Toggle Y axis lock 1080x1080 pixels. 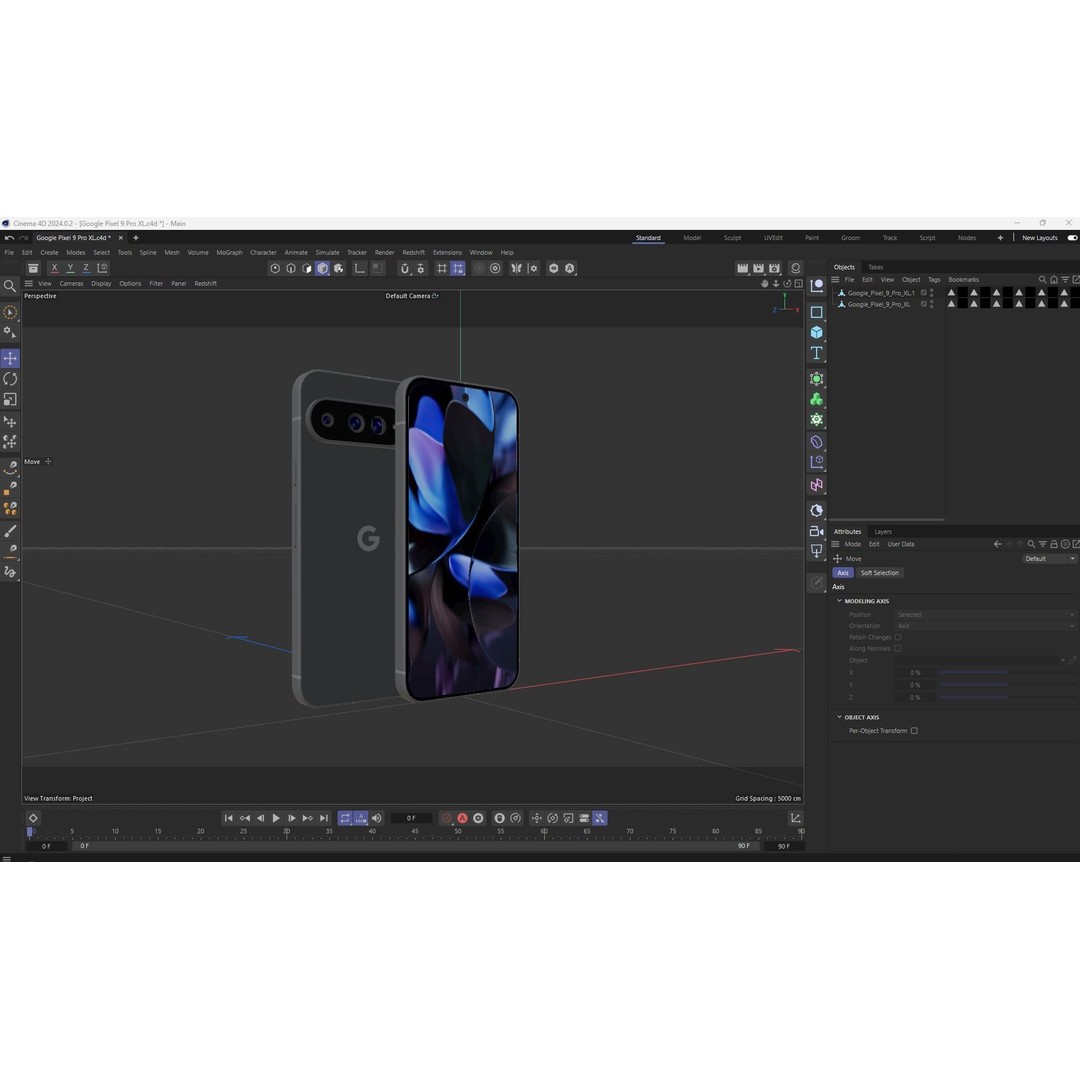[70, 268]
